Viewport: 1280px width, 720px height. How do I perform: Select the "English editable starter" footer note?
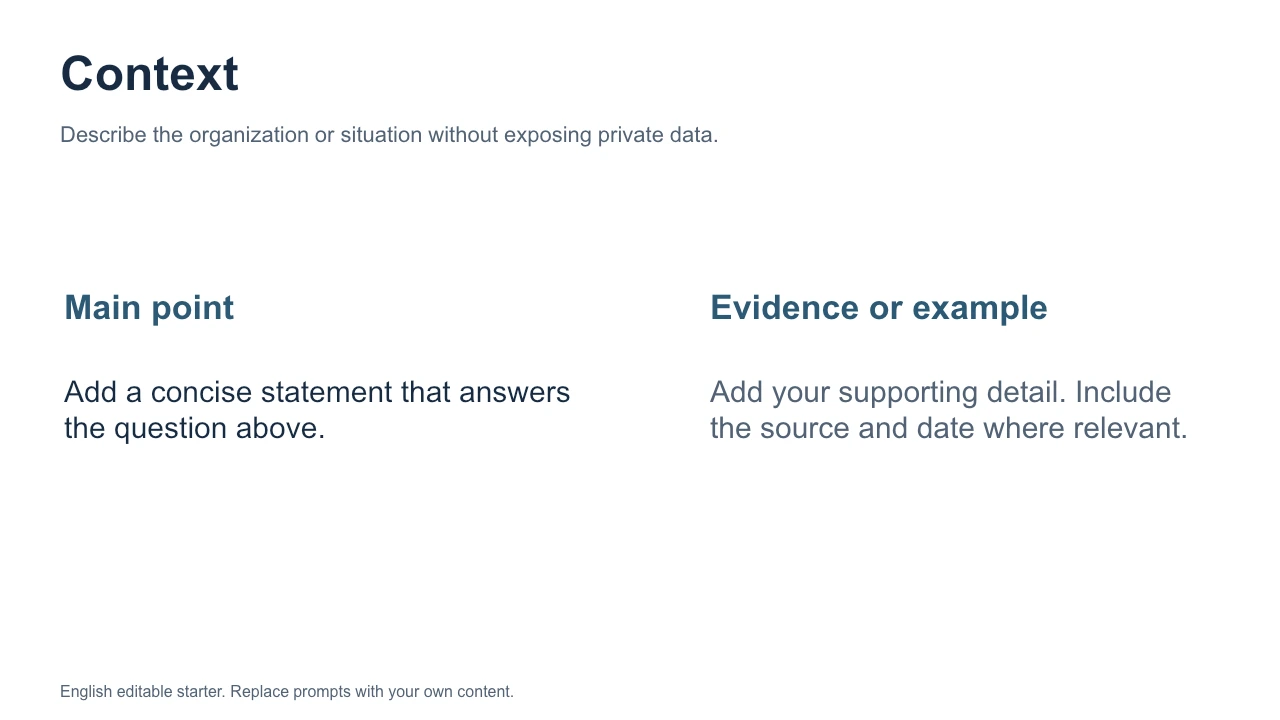287,691
